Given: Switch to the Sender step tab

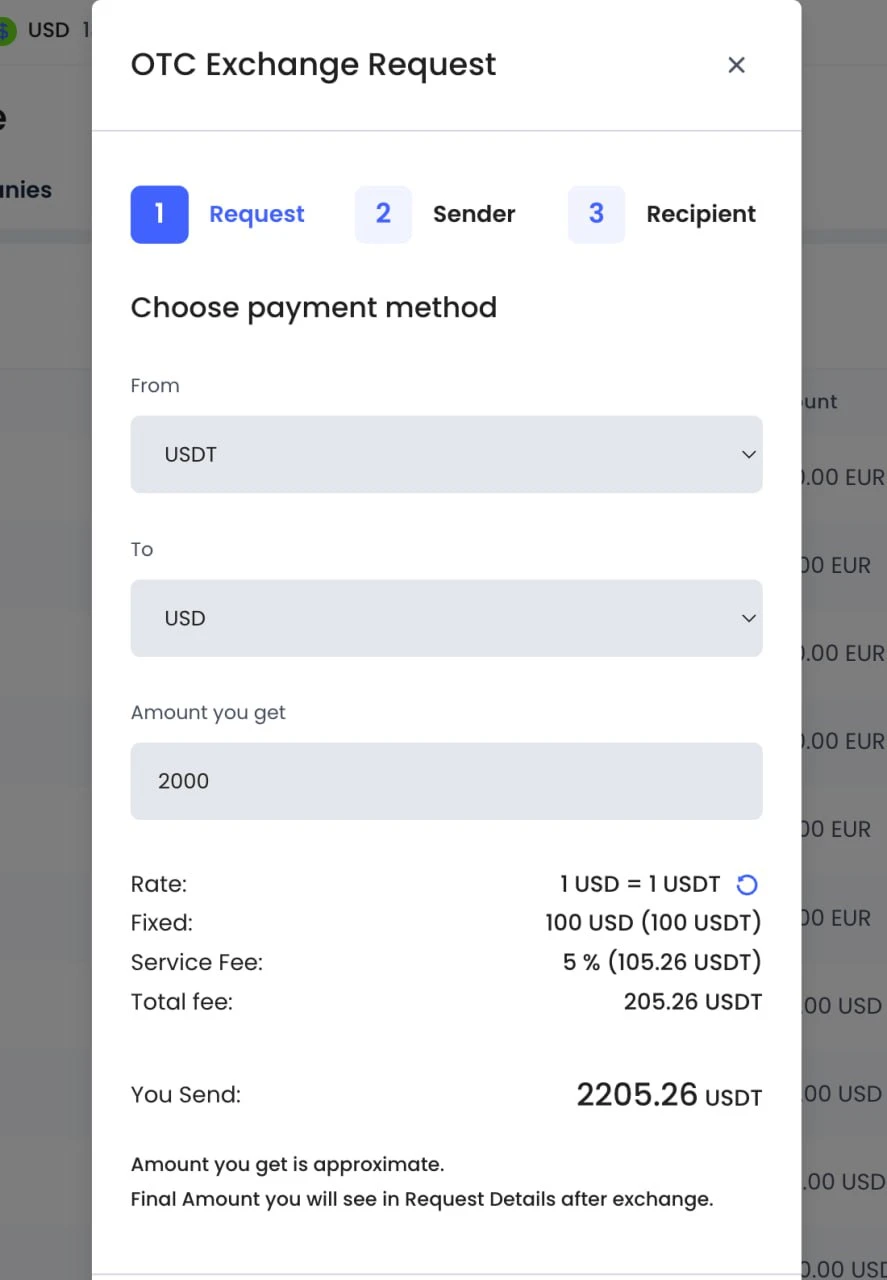Looking at the screenshot, I should 474,214.
